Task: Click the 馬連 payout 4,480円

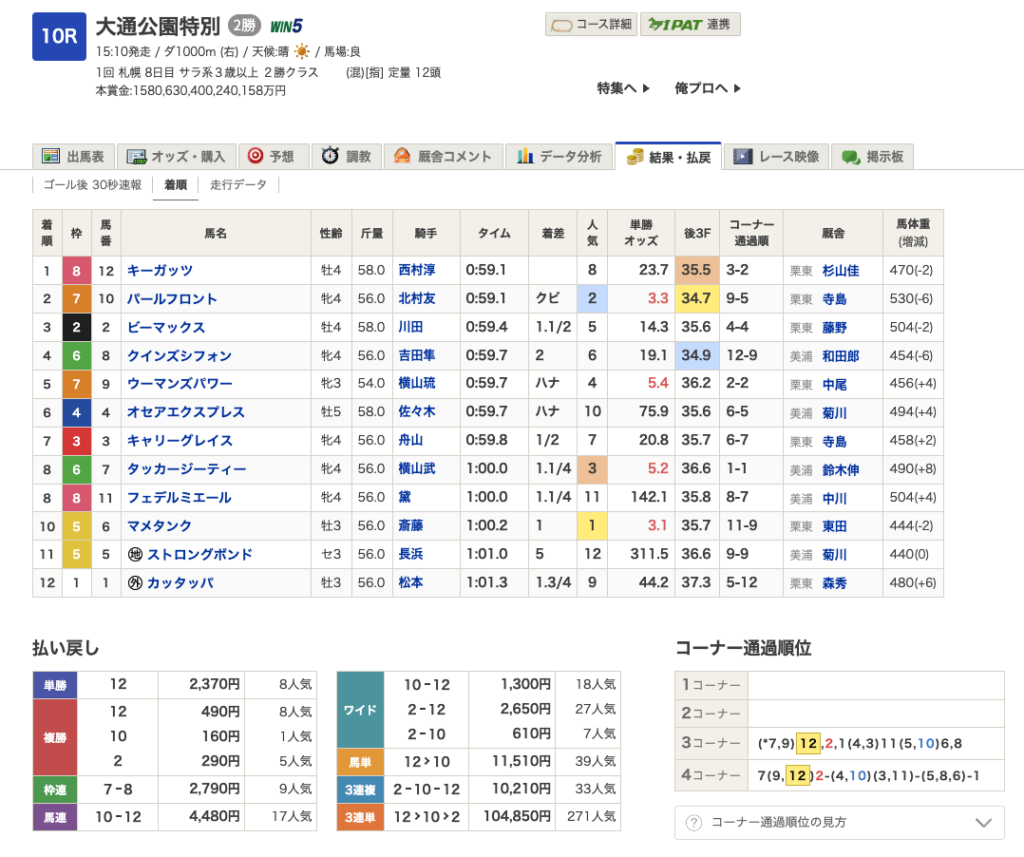Action: (x=214, y=817)
